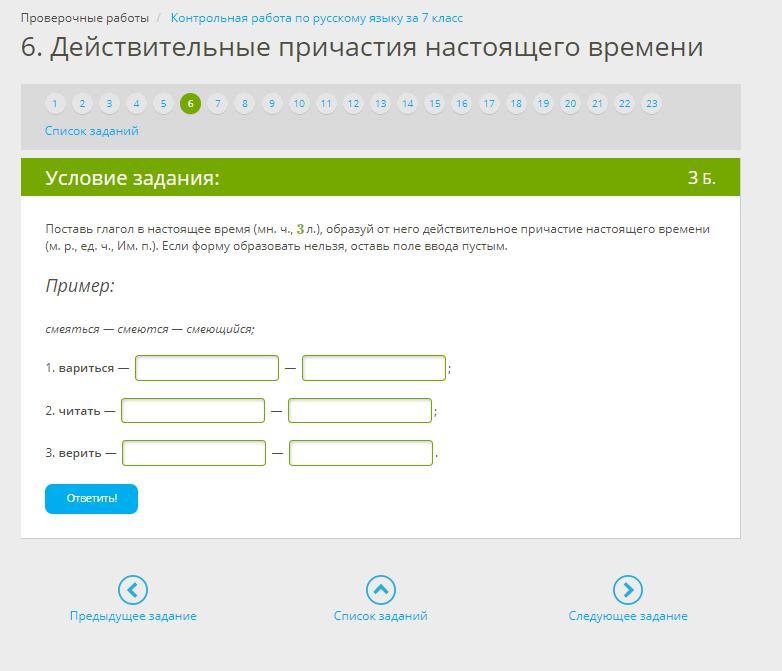Submit answers with the 'Ответить!' button
782x671 pixels.
click(91, 499)
